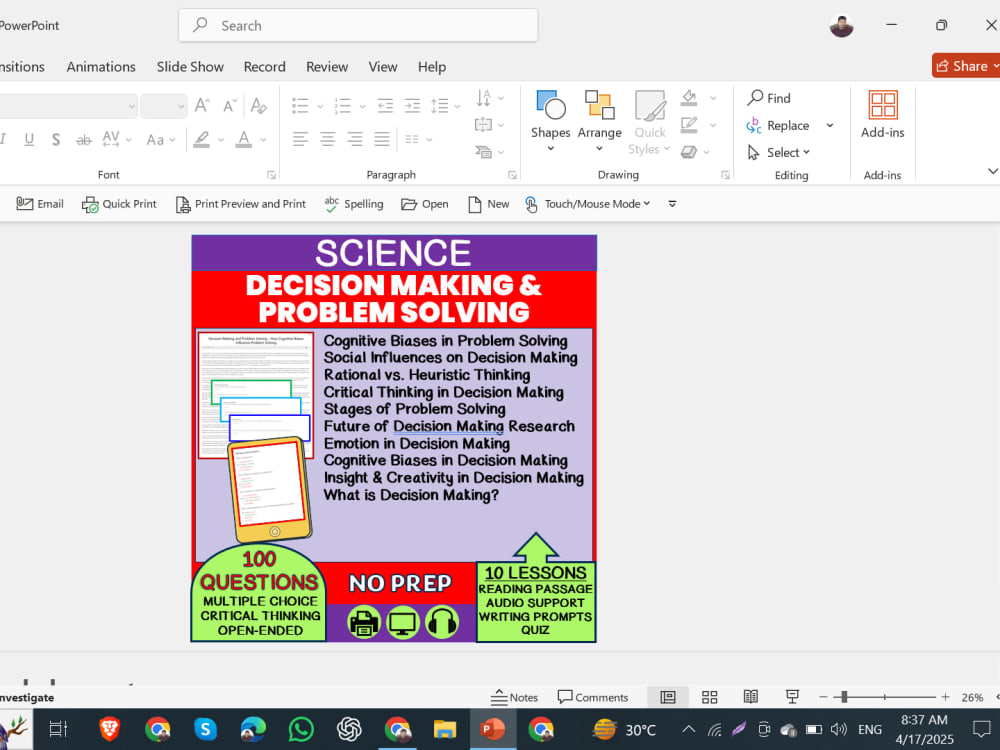Click inside the Search box
The image size is (1000, 750).
point(358,26)
